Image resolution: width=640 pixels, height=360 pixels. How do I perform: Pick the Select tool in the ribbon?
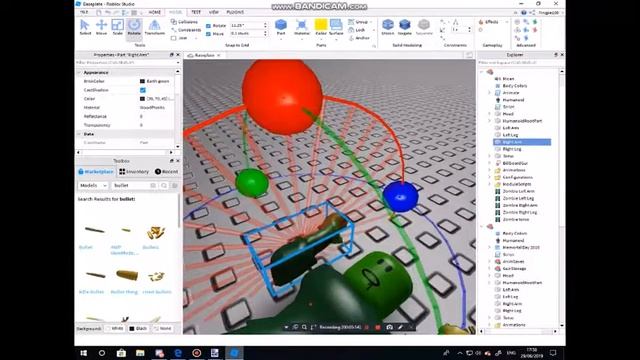[85, 27]
